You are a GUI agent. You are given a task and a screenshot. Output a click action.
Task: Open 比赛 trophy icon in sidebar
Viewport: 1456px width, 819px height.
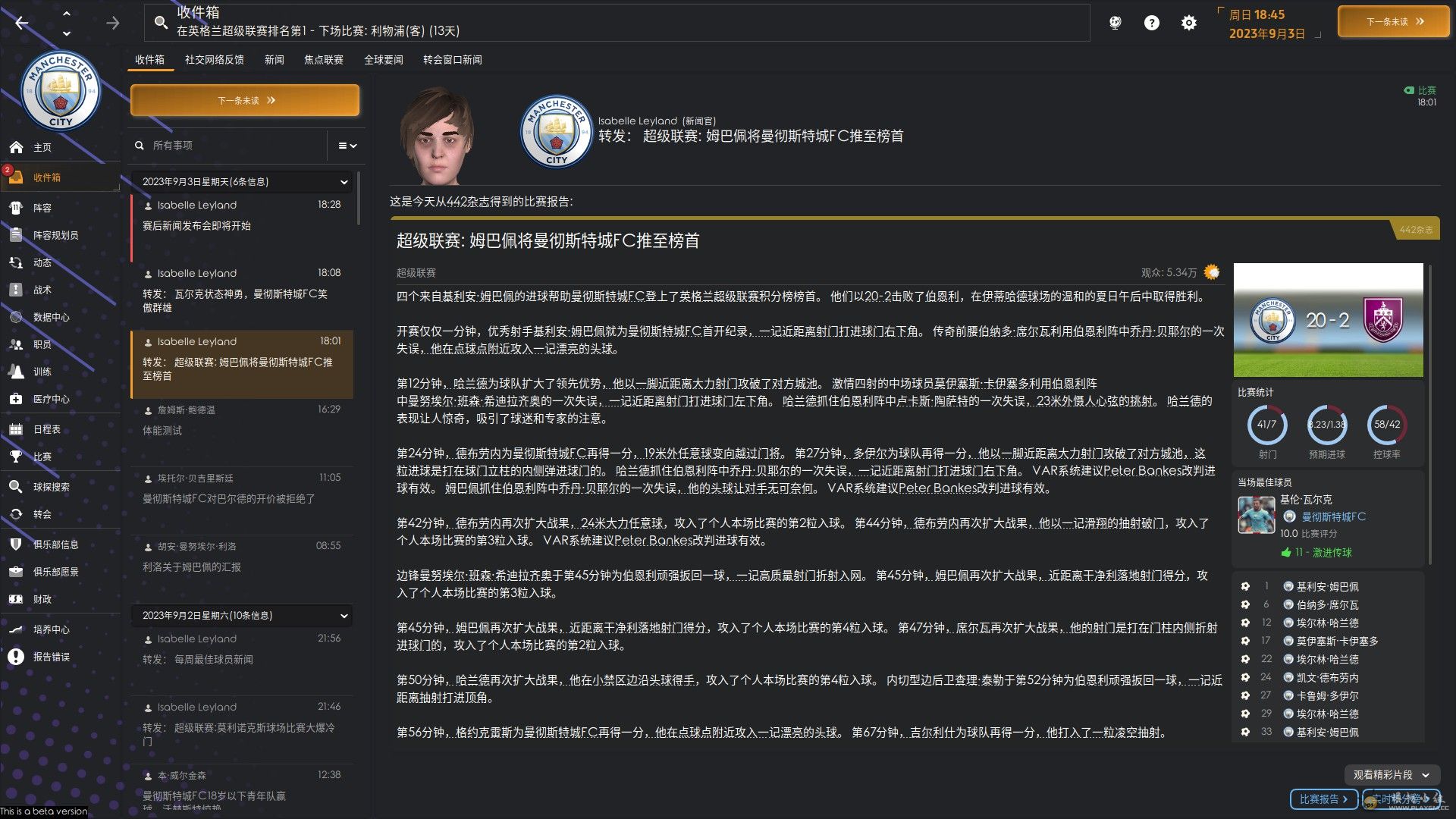16,457
